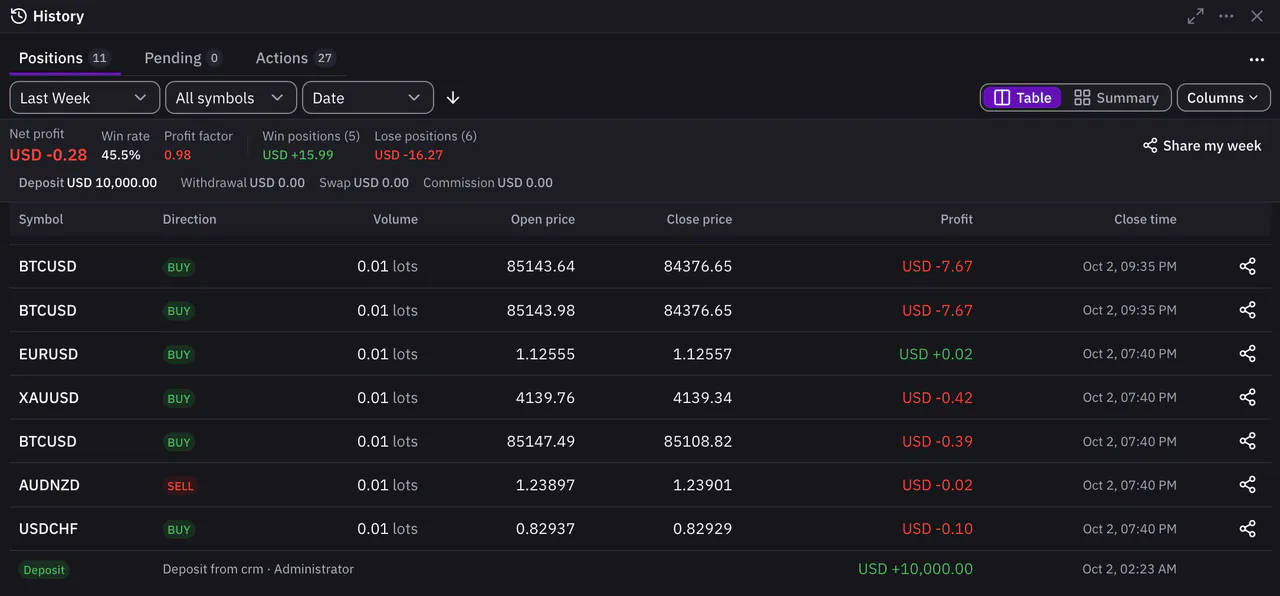Click the Close time column header
Screen dimensions: 1280x596
point(1146,219)
